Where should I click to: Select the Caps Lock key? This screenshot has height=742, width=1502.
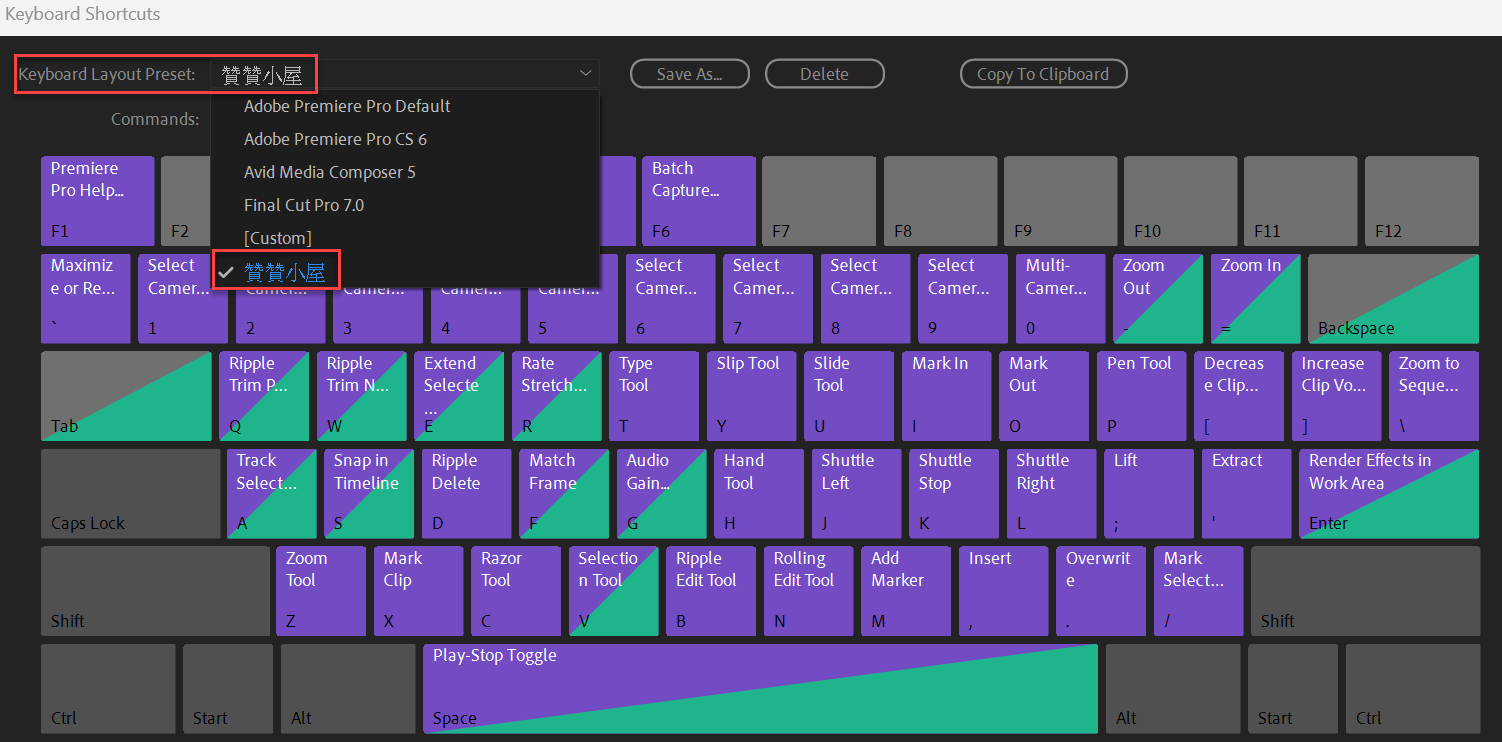point(130,493)
